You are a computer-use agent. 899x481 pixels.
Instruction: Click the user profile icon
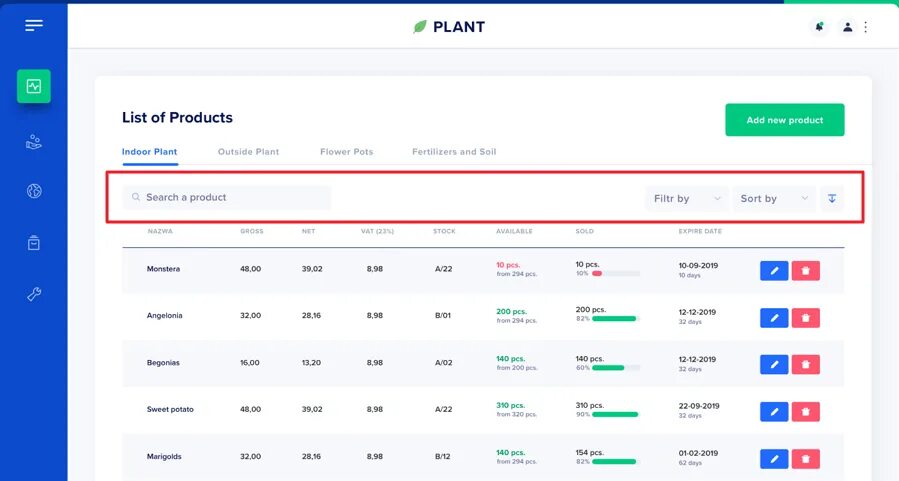coord(847,27)
